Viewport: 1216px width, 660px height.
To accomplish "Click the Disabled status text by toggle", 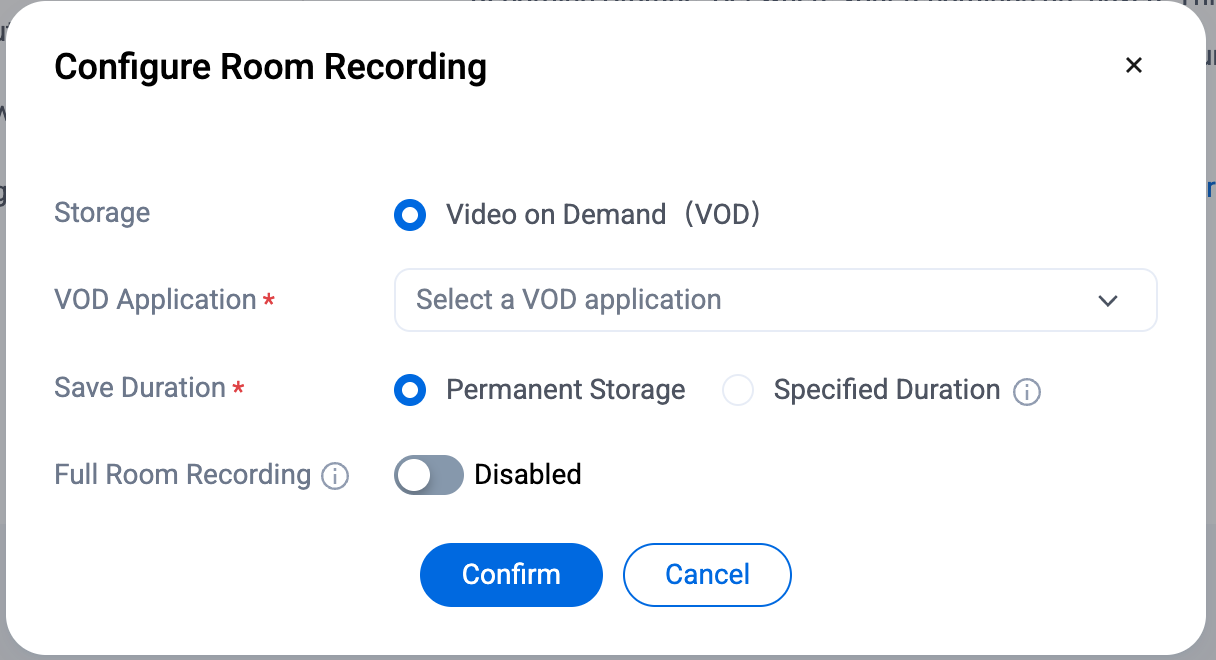I will 528,475.
